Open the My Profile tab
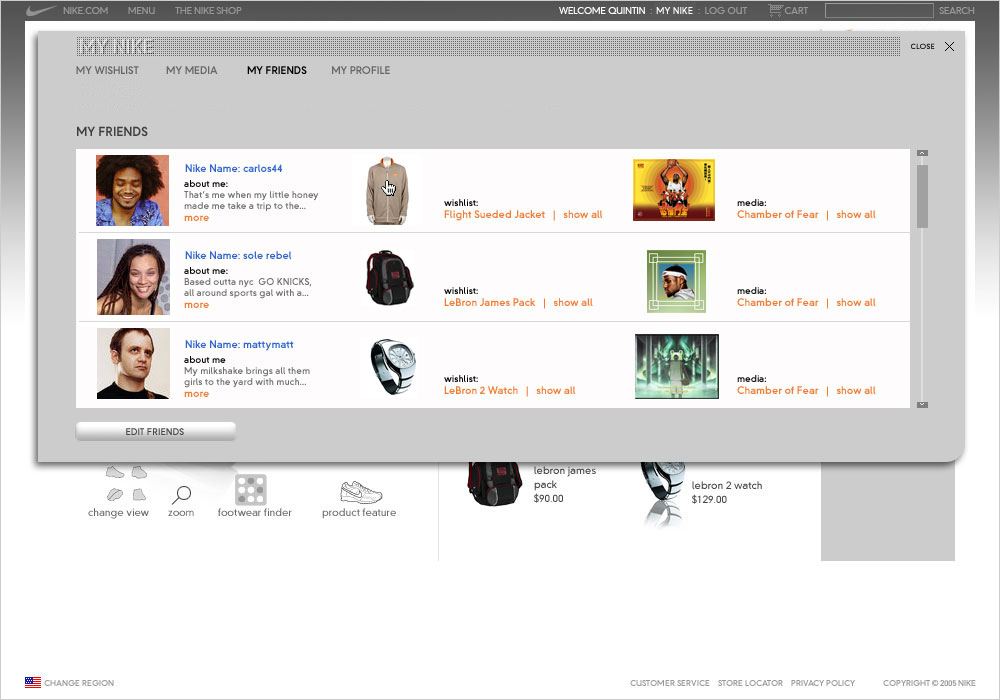Screen dimensions: 1000x700 pyautogui.click(x=360, y=71)
